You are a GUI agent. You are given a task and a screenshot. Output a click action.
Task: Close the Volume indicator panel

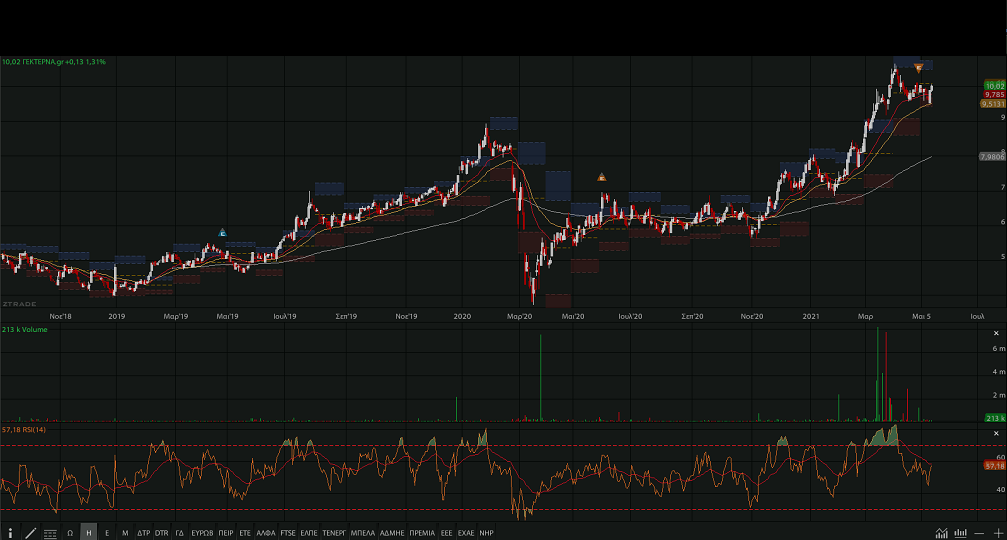tap(995, 333)
